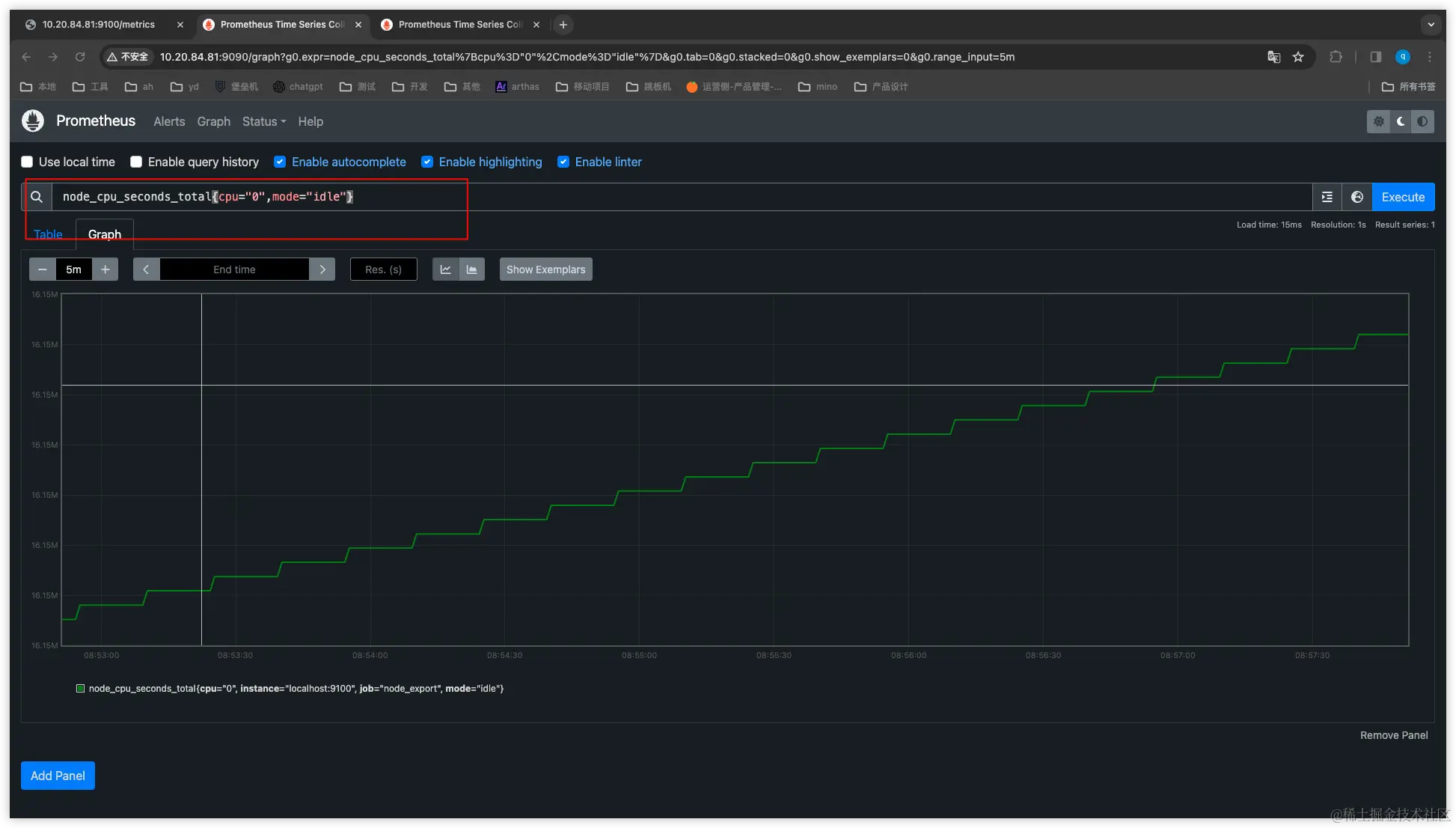Switch to stacked graph mode
Image resolution: width=1456 pixels, height=828 pixels.
(472, 270)
